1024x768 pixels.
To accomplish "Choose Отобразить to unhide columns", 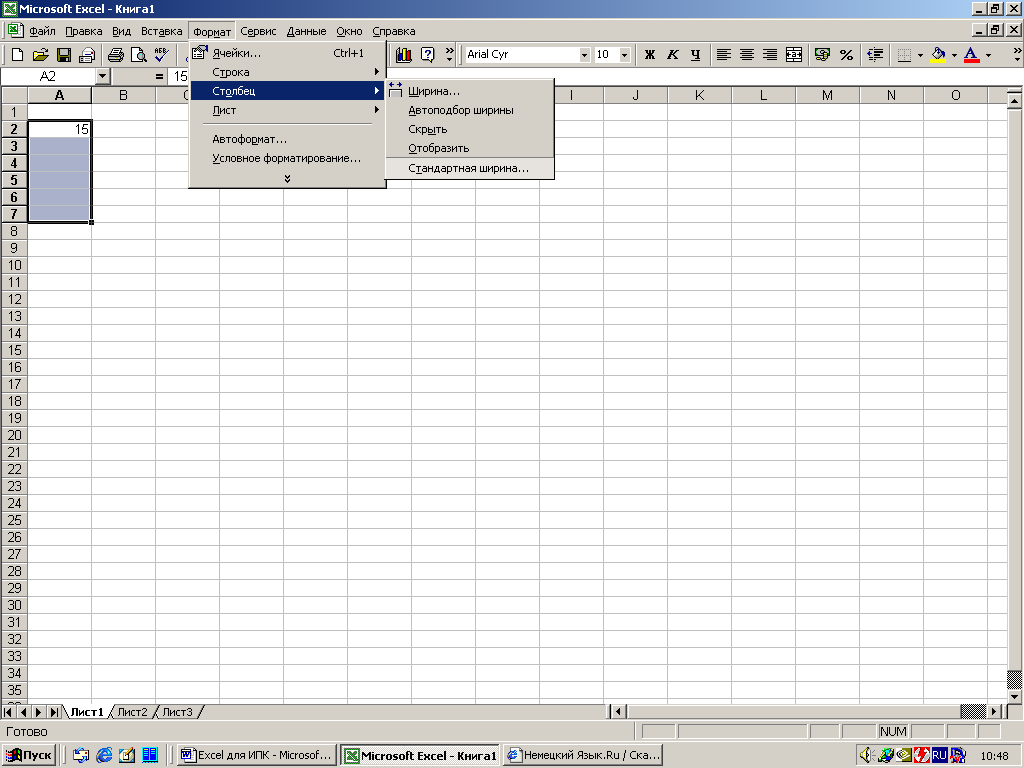I will 470,148.
